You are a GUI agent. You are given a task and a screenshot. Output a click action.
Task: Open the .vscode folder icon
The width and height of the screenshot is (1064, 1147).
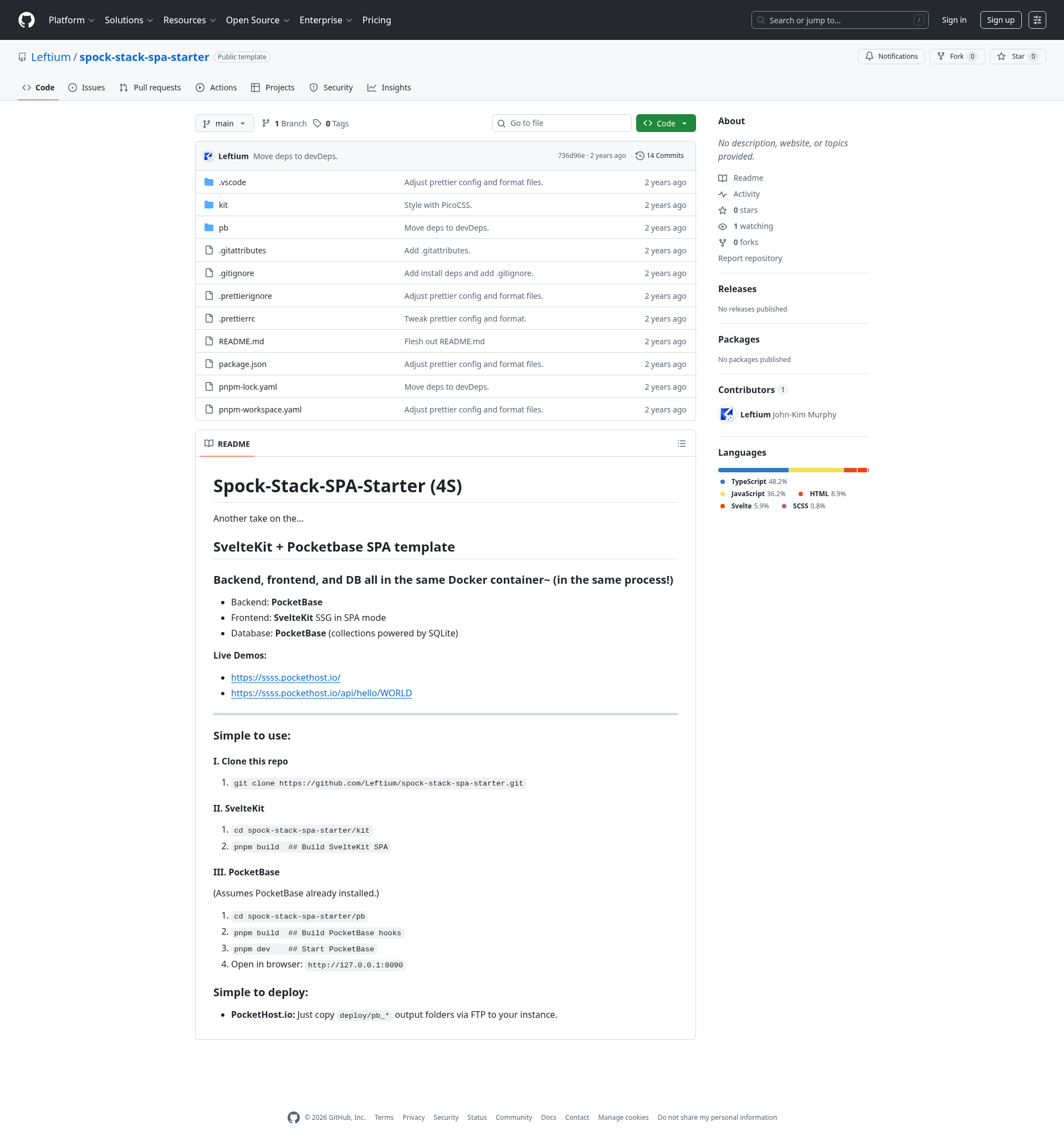(x=209, y=182)
